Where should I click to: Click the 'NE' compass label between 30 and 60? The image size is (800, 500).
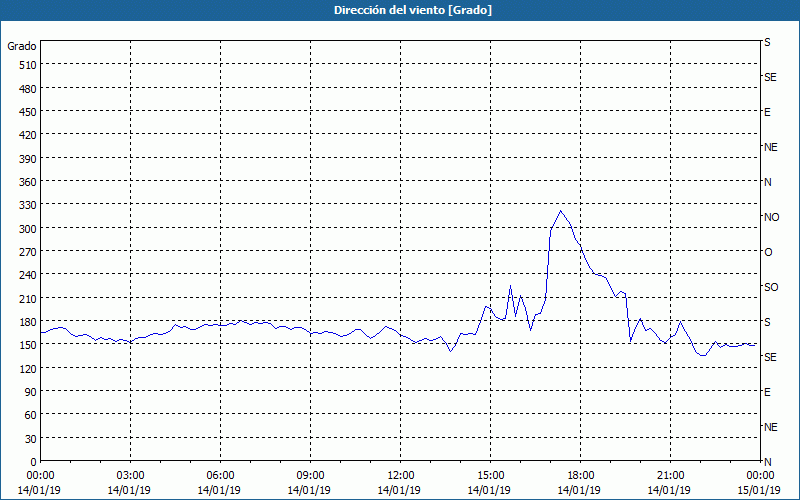(x=770, y=427)
